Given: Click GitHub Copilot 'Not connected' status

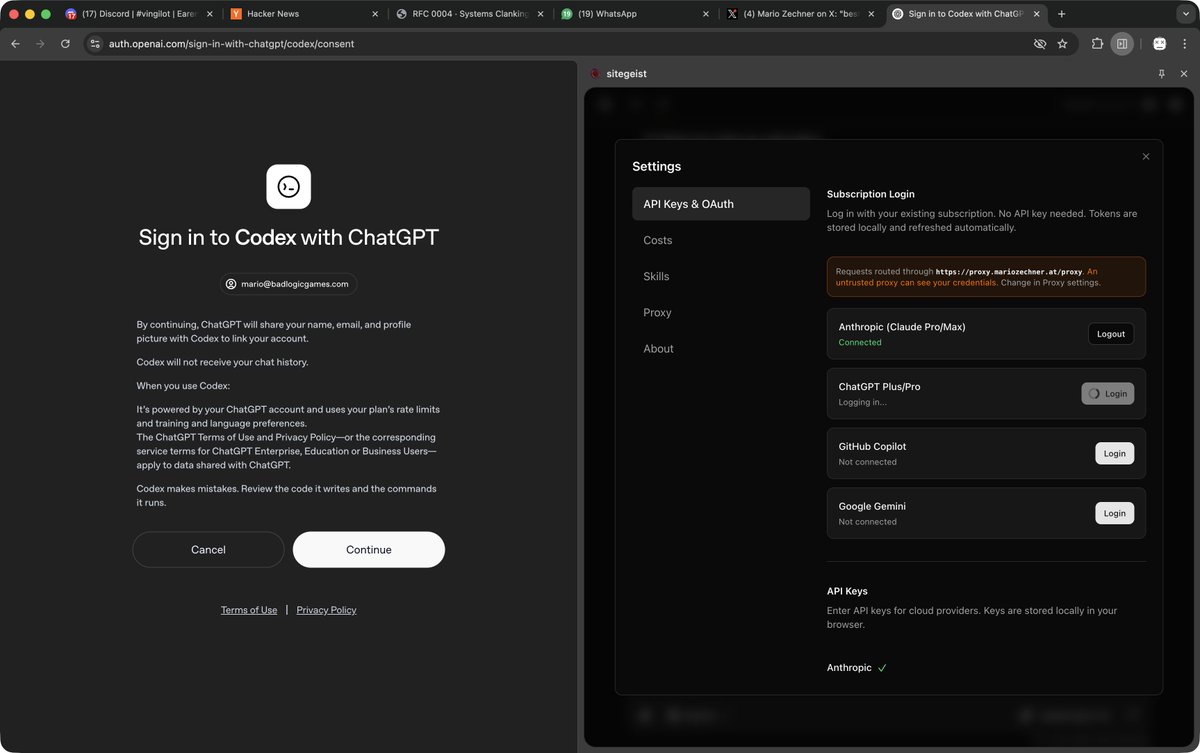Looking at the screenshot, I should [867, 462].
